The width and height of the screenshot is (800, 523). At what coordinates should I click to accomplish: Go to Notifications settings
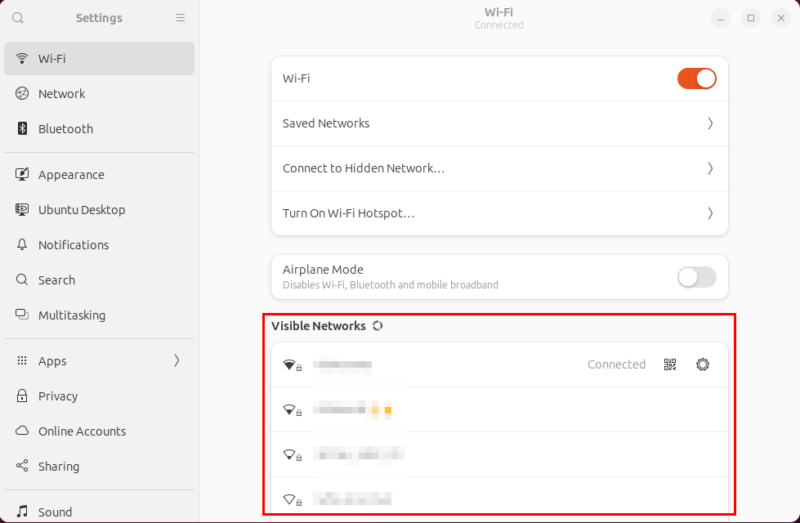pyautogui.click(x=99, y=245)
